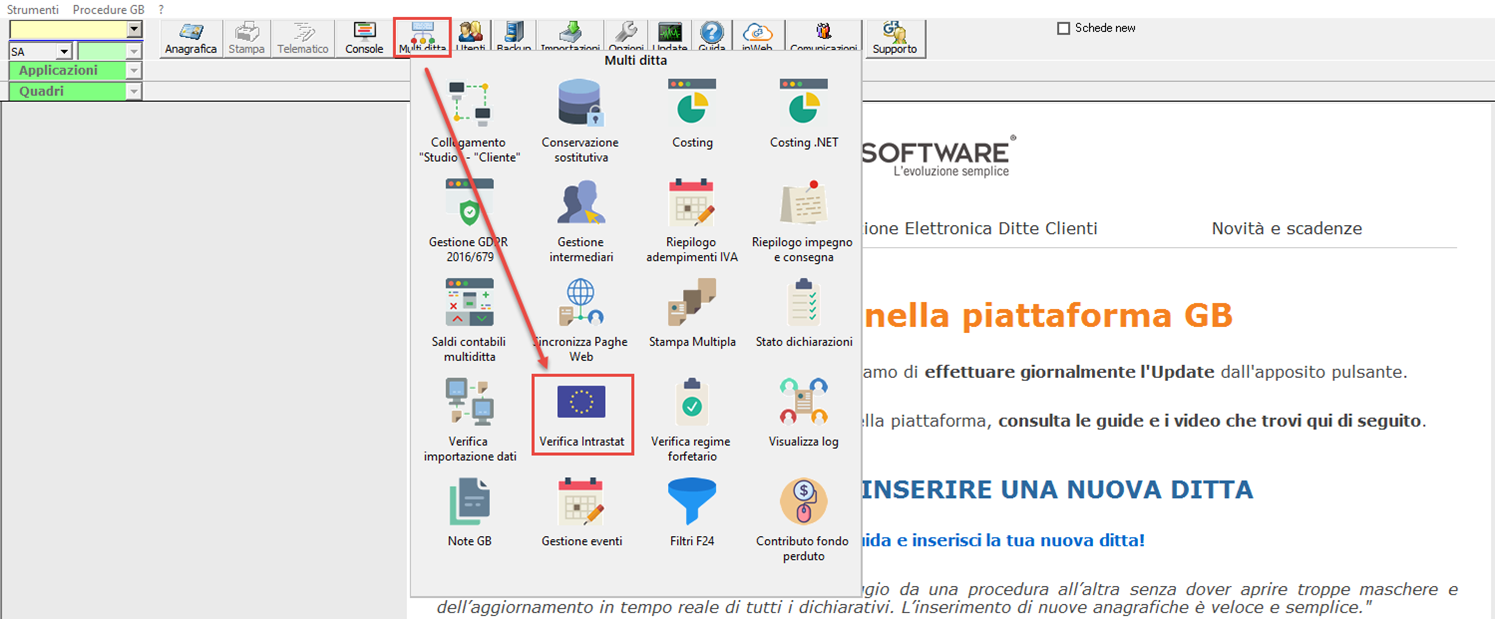This screenshot has width=1495, height=619.
Task: Click the 'nella piattaforma GB' orange heading
Action: [1047, 316]
